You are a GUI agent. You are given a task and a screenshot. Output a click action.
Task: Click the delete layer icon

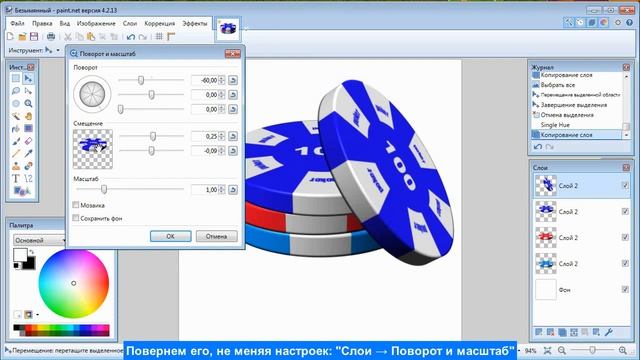coord(550,333)
